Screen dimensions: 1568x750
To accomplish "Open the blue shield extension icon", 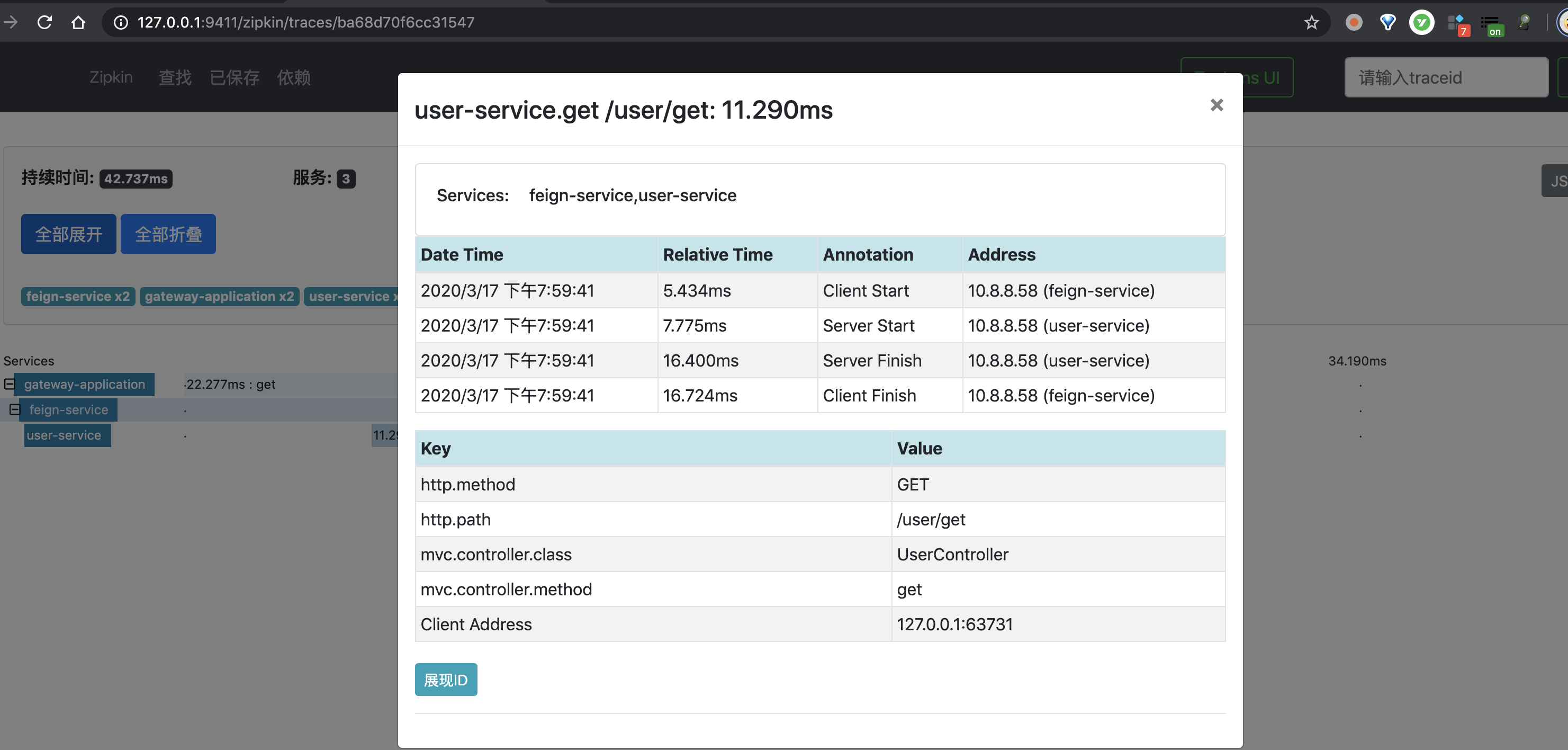I will (1388, 23).
